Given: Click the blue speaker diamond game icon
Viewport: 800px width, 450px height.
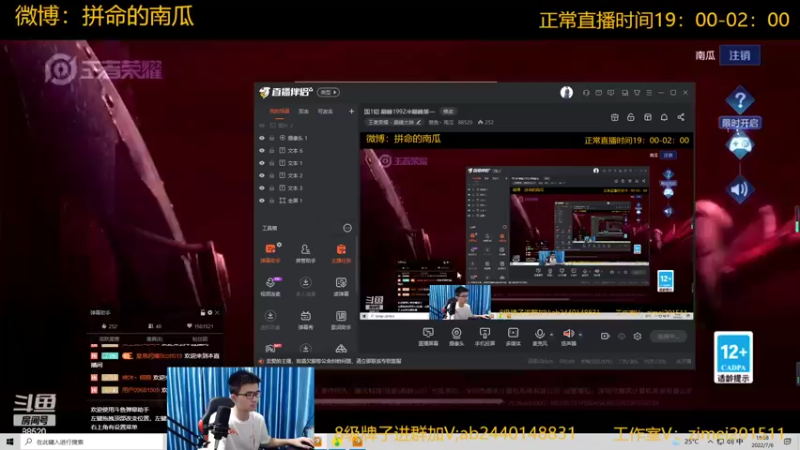Looking at the screenshot, I should 740,190.
